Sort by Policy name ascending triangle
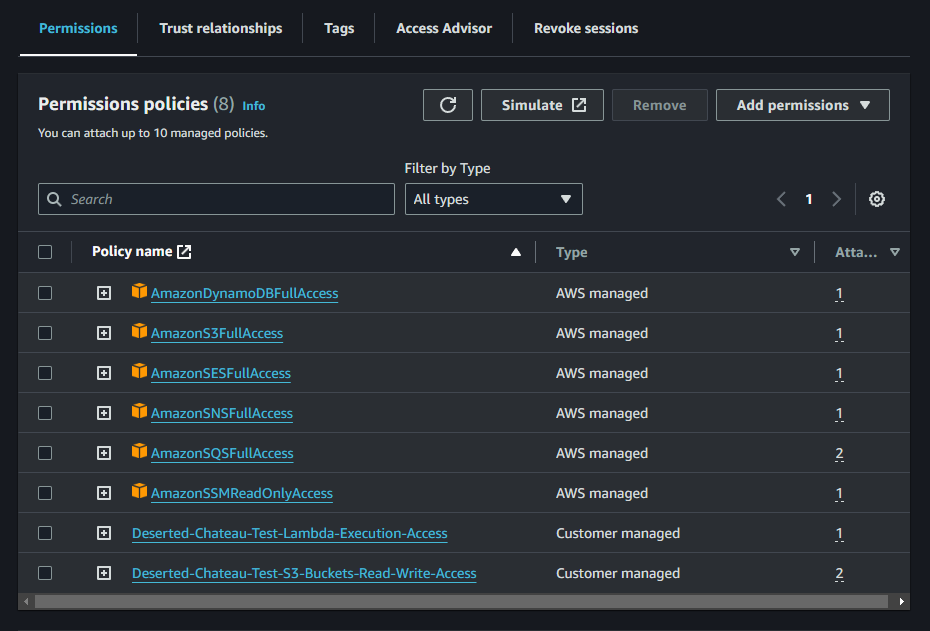Viewport: 930px width, 631px height. tap(516, 252)
